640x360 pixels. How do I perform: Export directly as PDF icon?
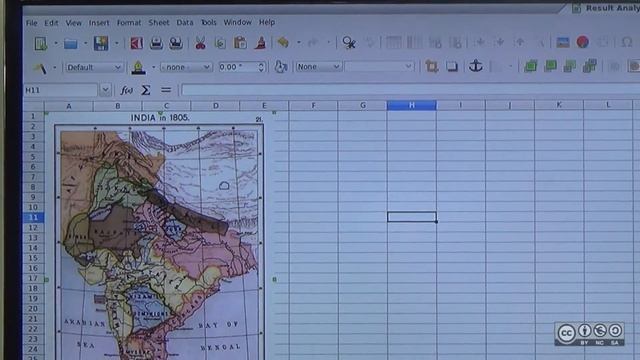click(136, 43)
